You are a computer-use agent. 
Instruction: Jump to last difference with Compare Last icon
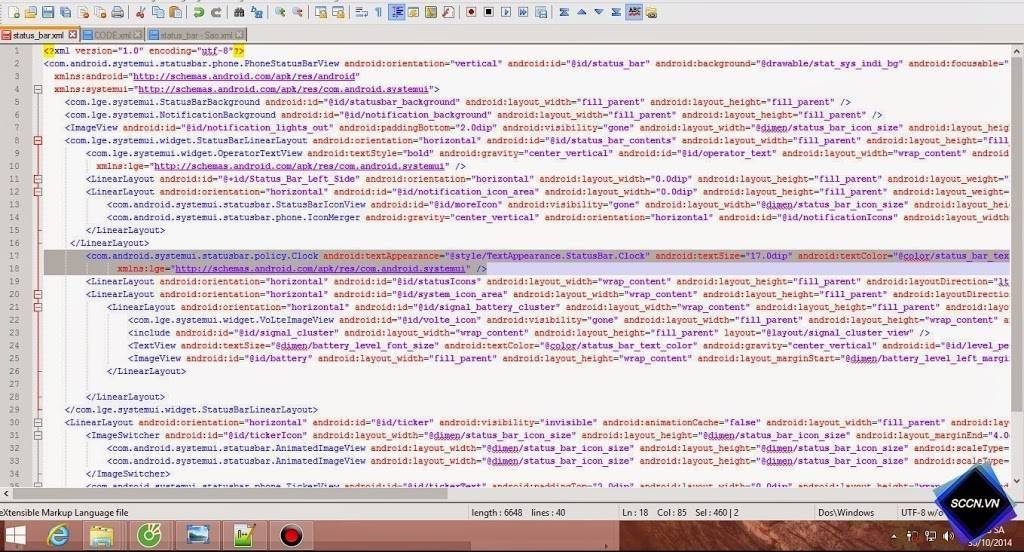tap(616, 12)
